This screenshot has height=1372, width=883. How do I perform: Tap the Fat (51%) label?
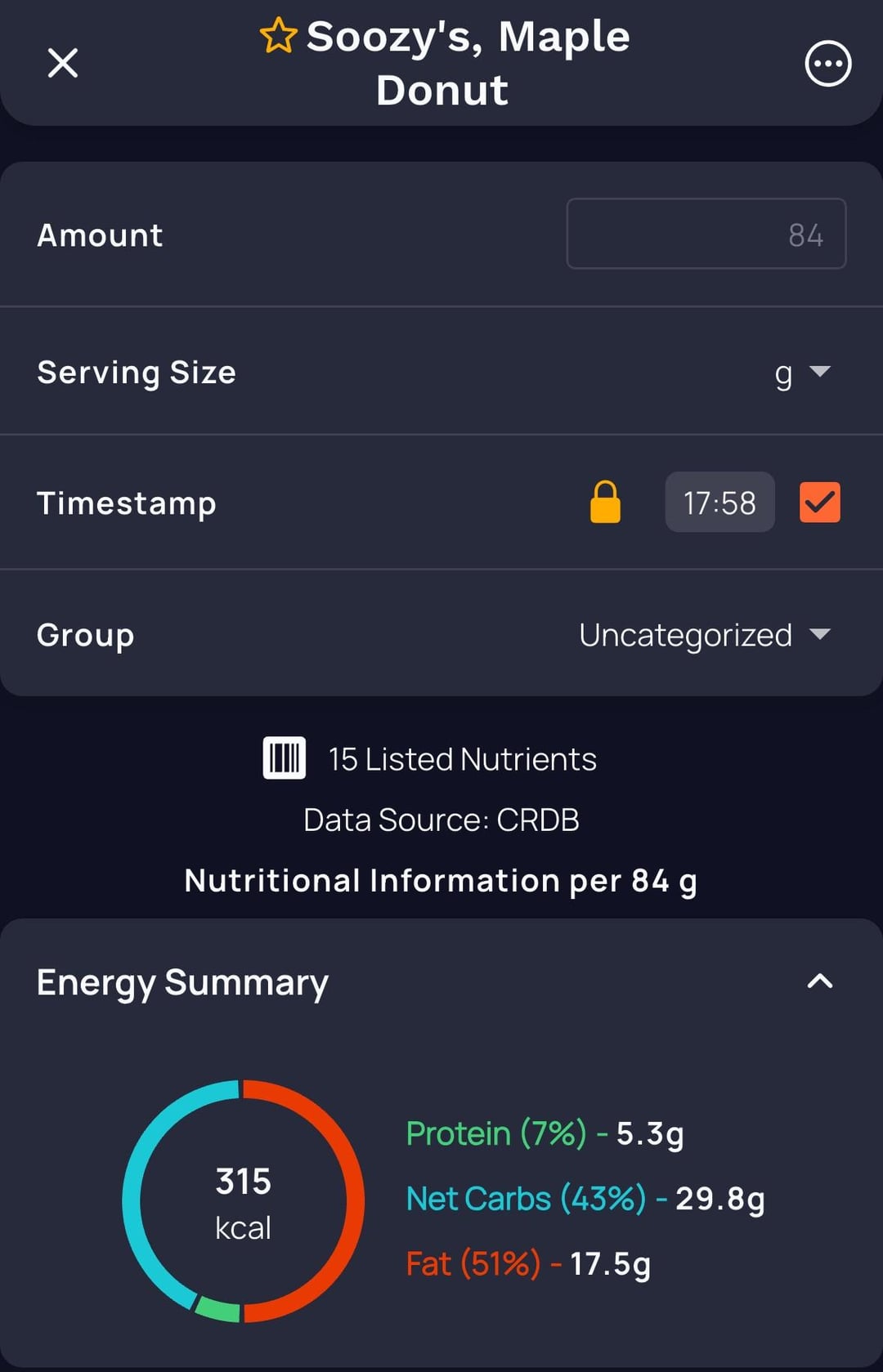[473, 1264]
